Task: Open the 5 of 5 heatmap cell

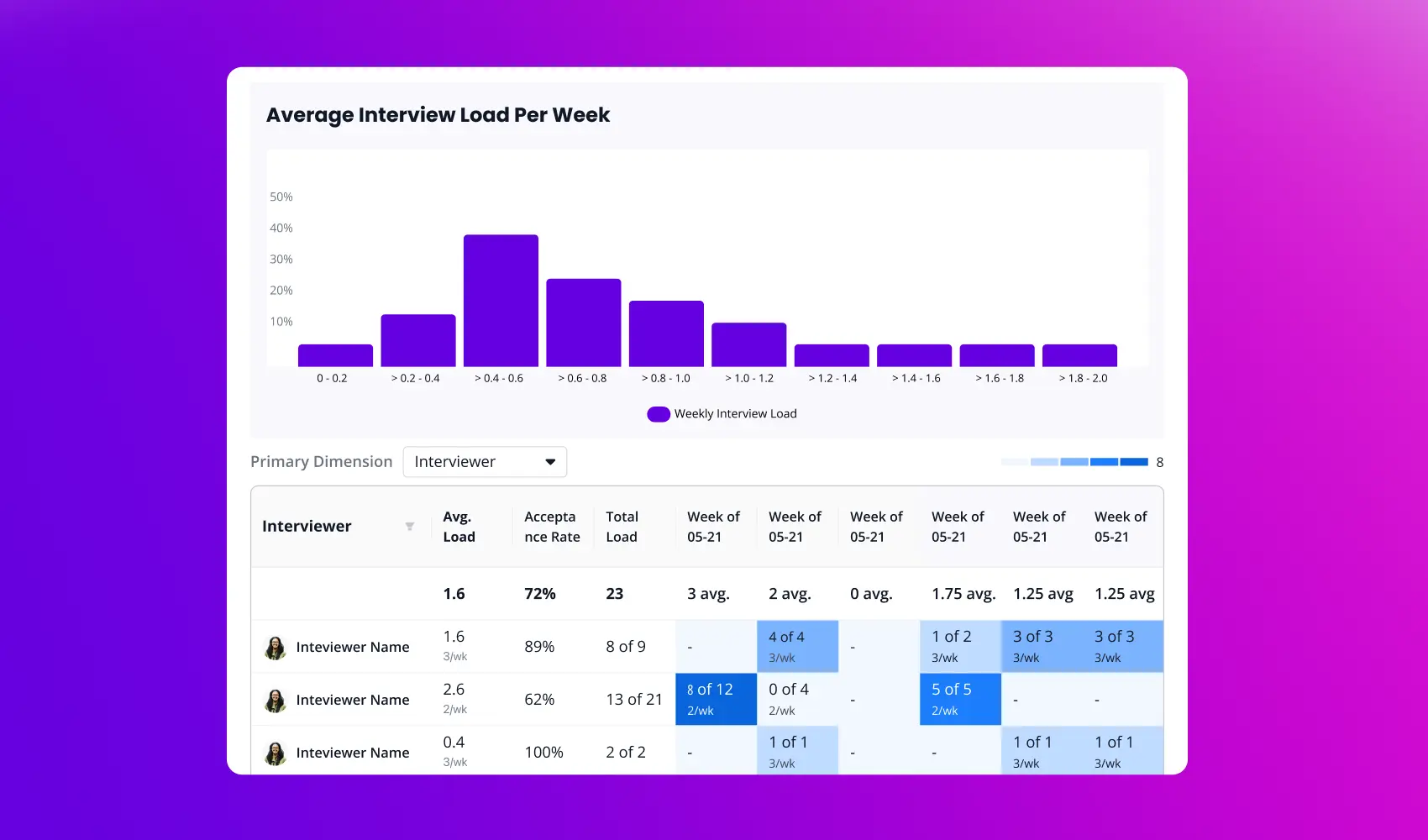Action: click(960, 699)
